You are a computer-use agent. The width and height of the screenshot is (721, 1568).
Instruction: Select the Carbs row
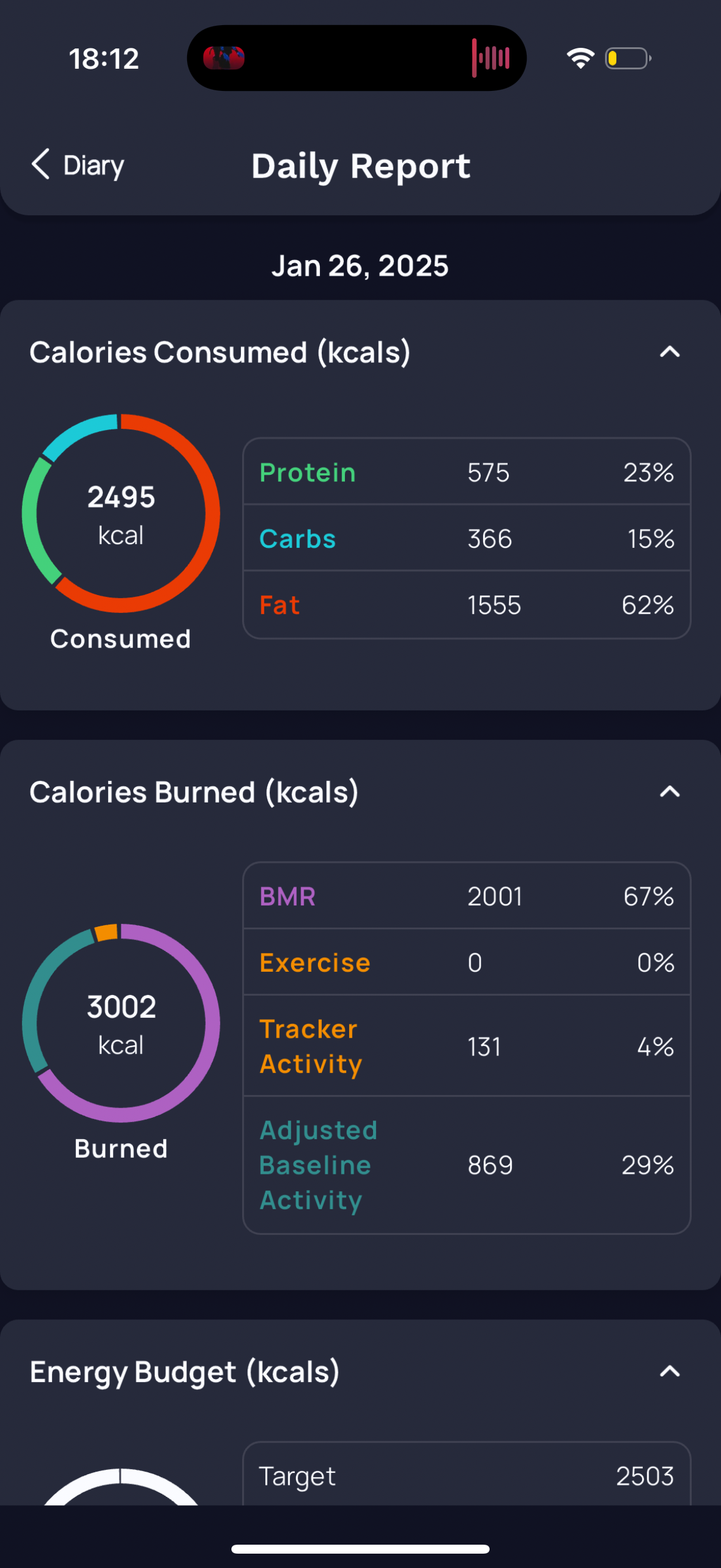[x=467, y=538]
